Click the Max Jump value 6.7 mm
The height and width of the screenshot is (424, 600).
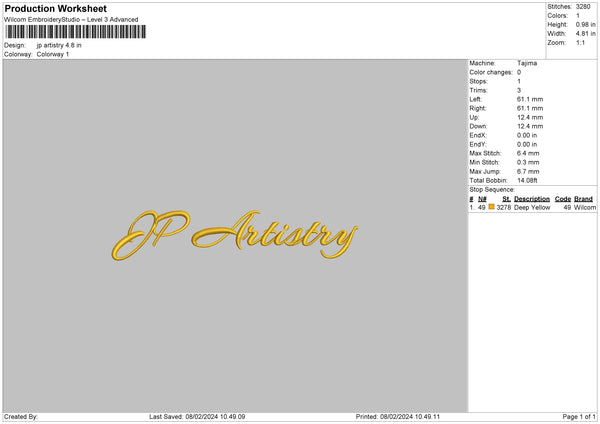(528, 171)
